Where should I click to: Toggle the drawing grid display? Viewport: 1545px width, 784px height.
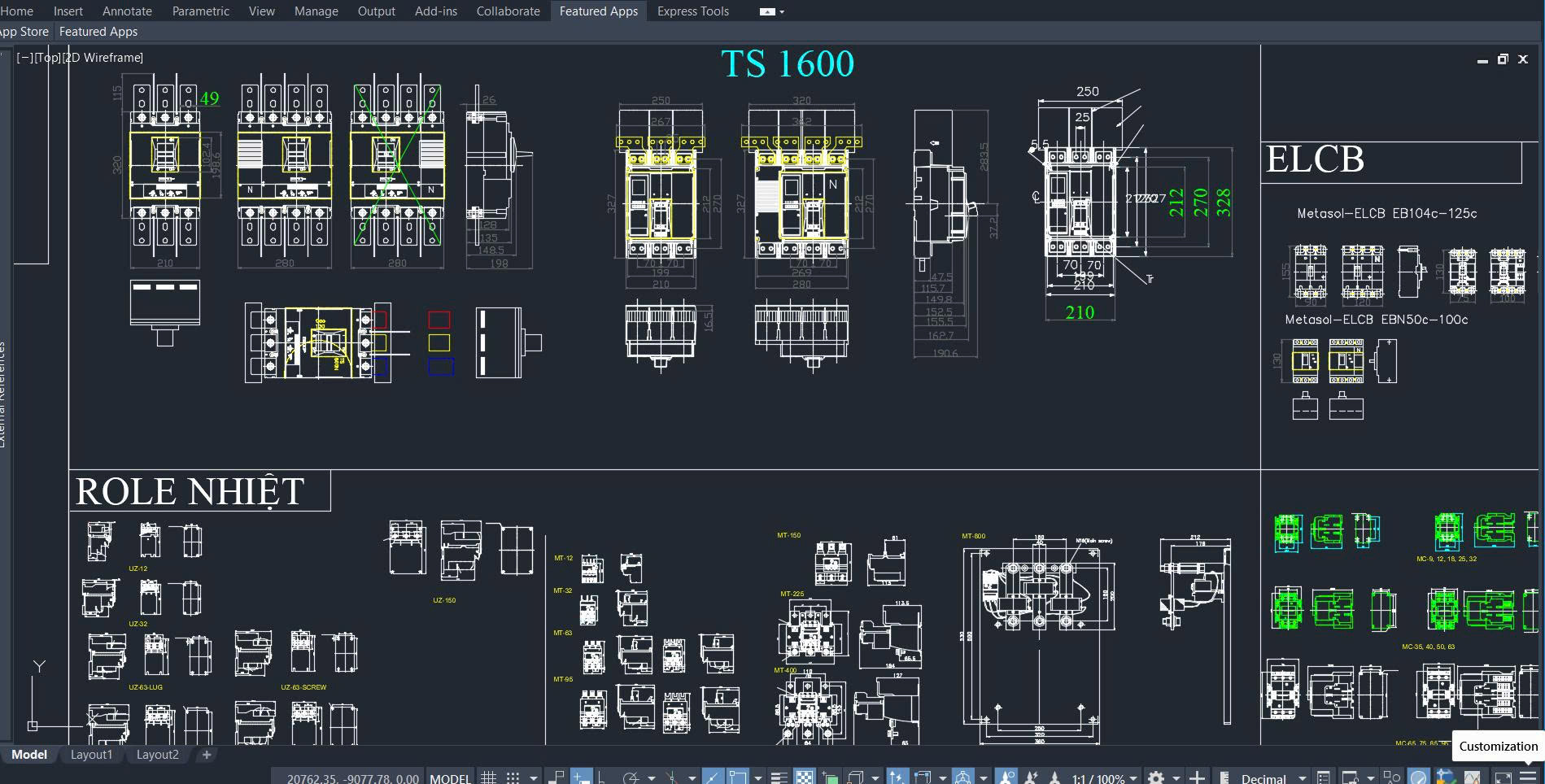(488, 777)
